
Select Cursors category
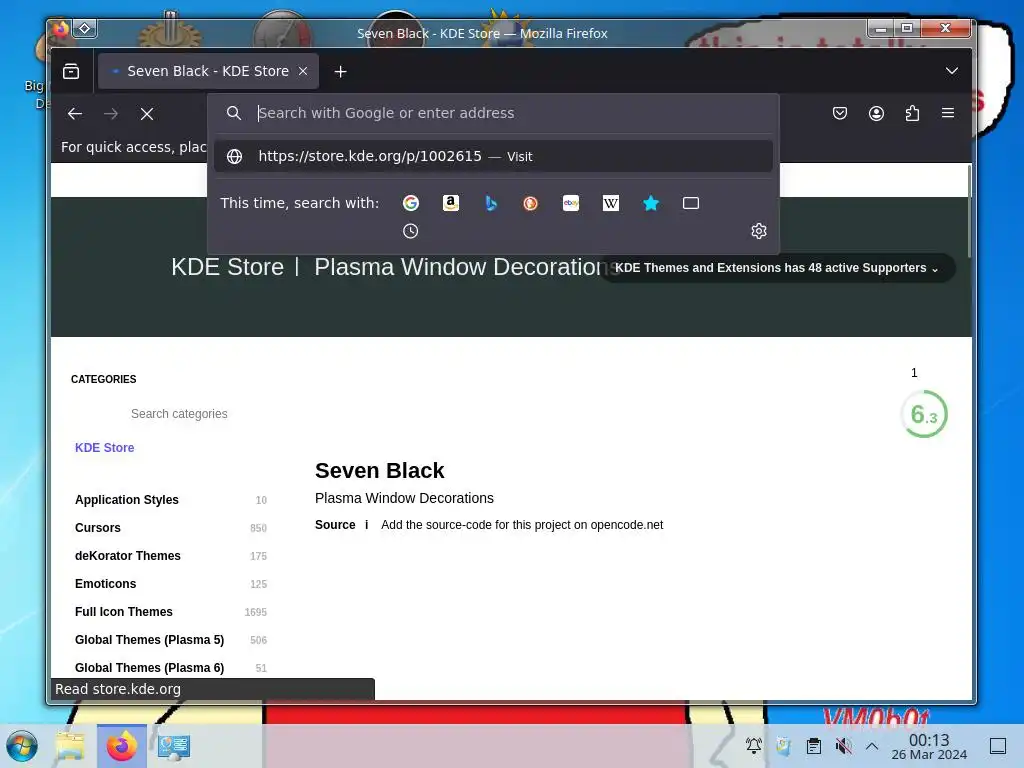pos(98,528)
